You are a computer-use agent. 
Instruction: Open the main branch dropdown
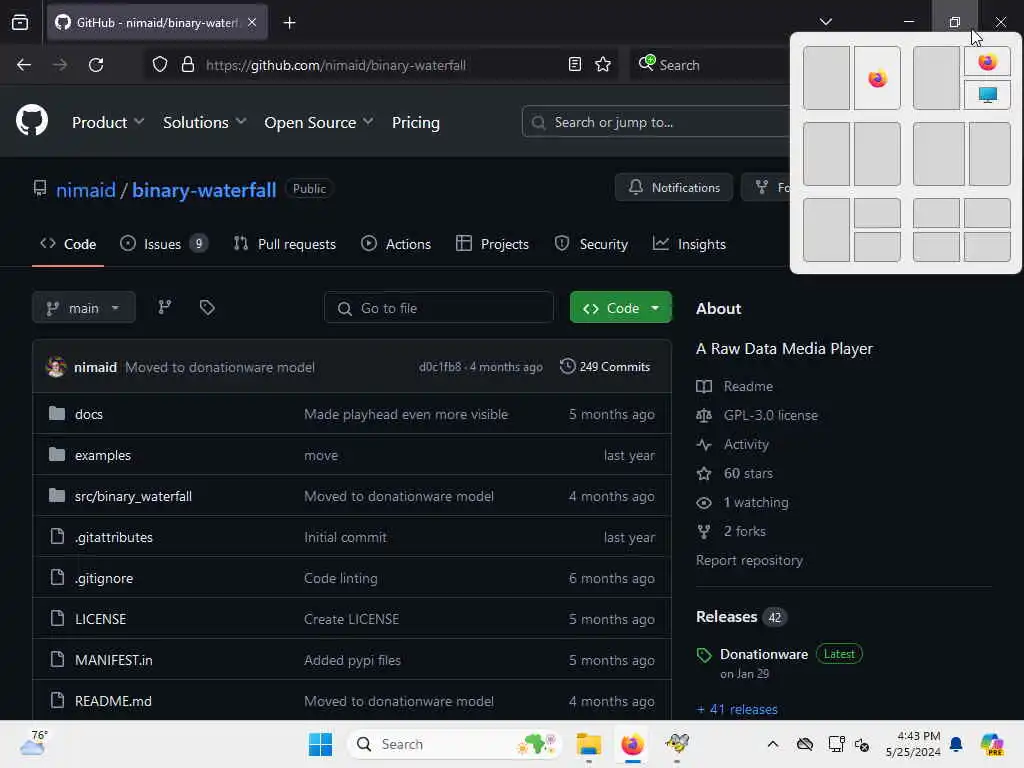coord(84,307)
